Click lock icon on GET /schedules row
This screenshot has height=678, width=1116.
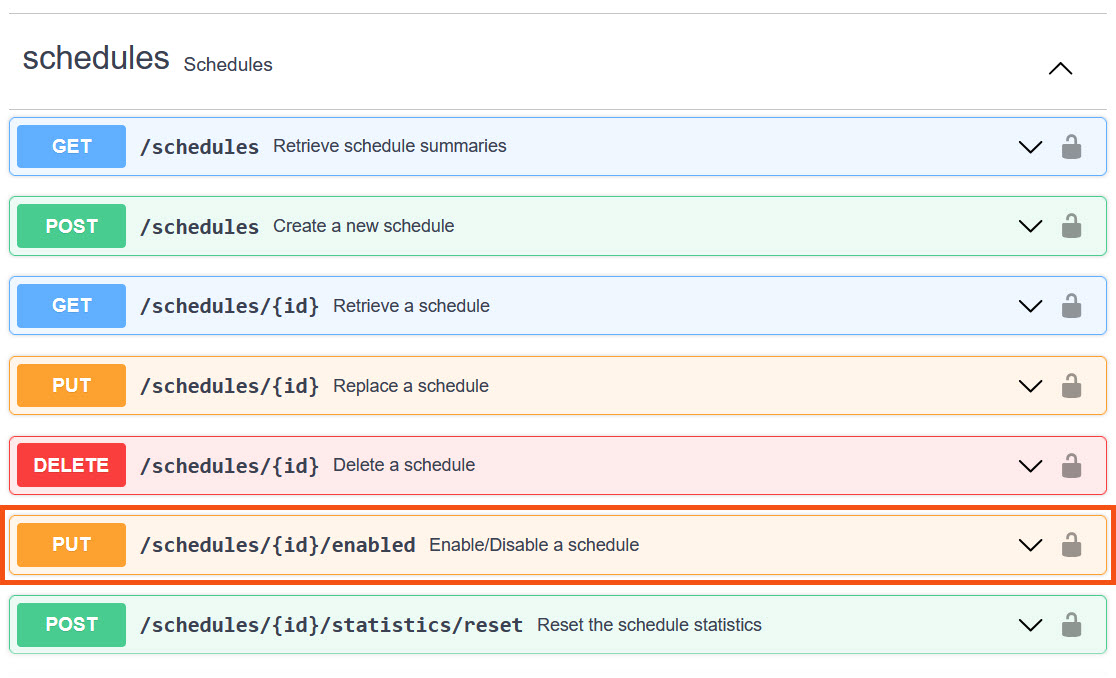click(x=1071, y=147)
